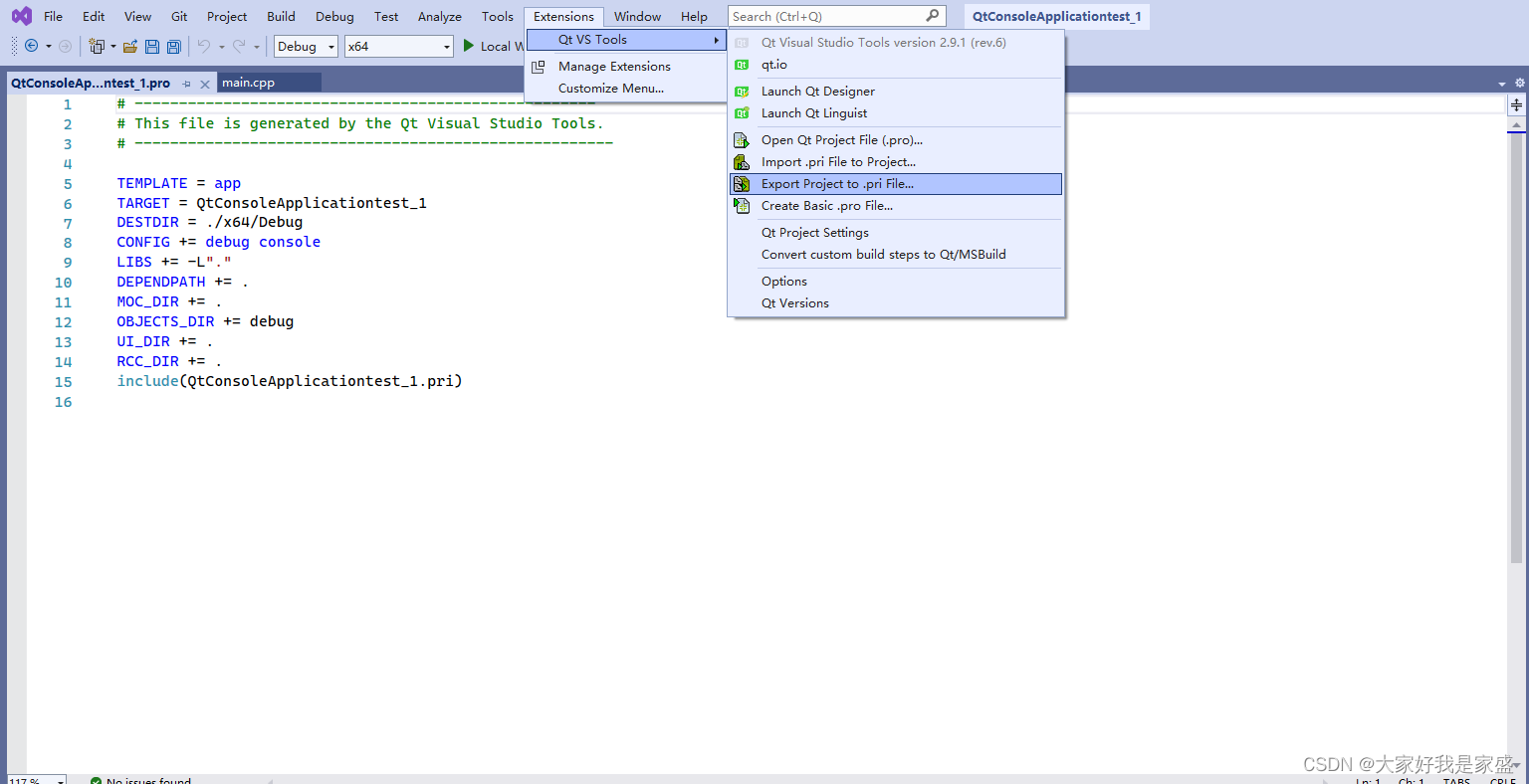This screenshot has height=784, width=1529.
Task: Click the Export Project to .pri icon
Action: pos(742,184)
